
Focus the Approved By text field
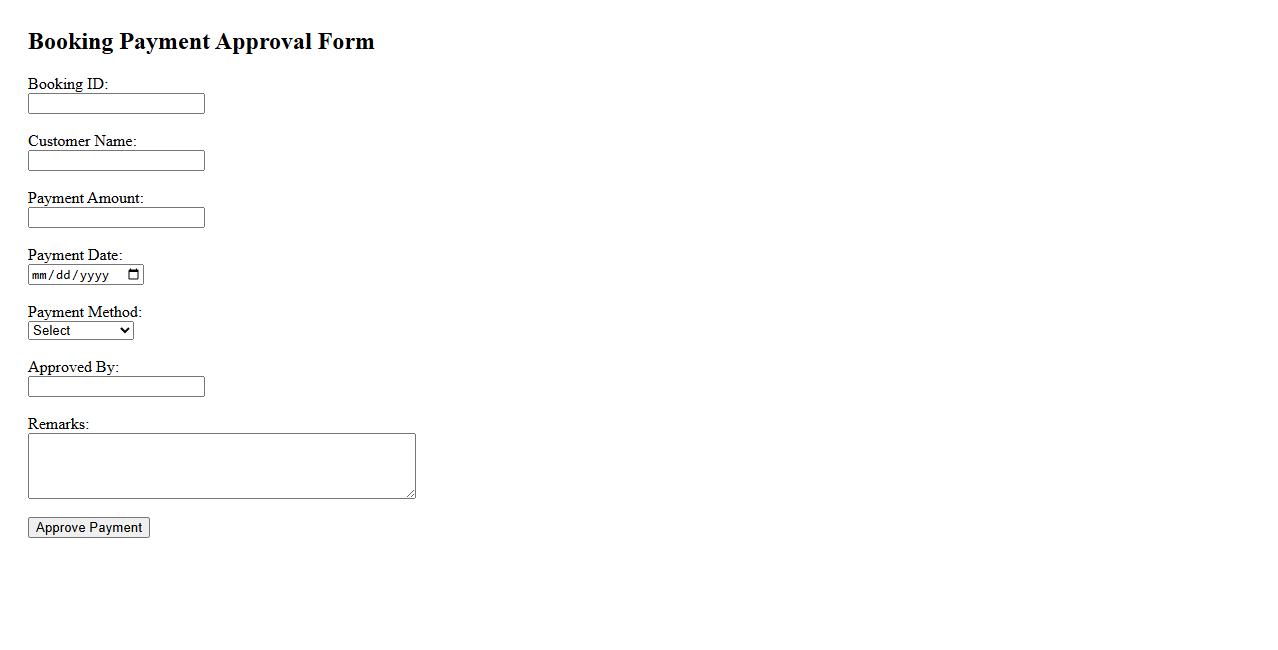pyautogui.click(x=116, y=387)
